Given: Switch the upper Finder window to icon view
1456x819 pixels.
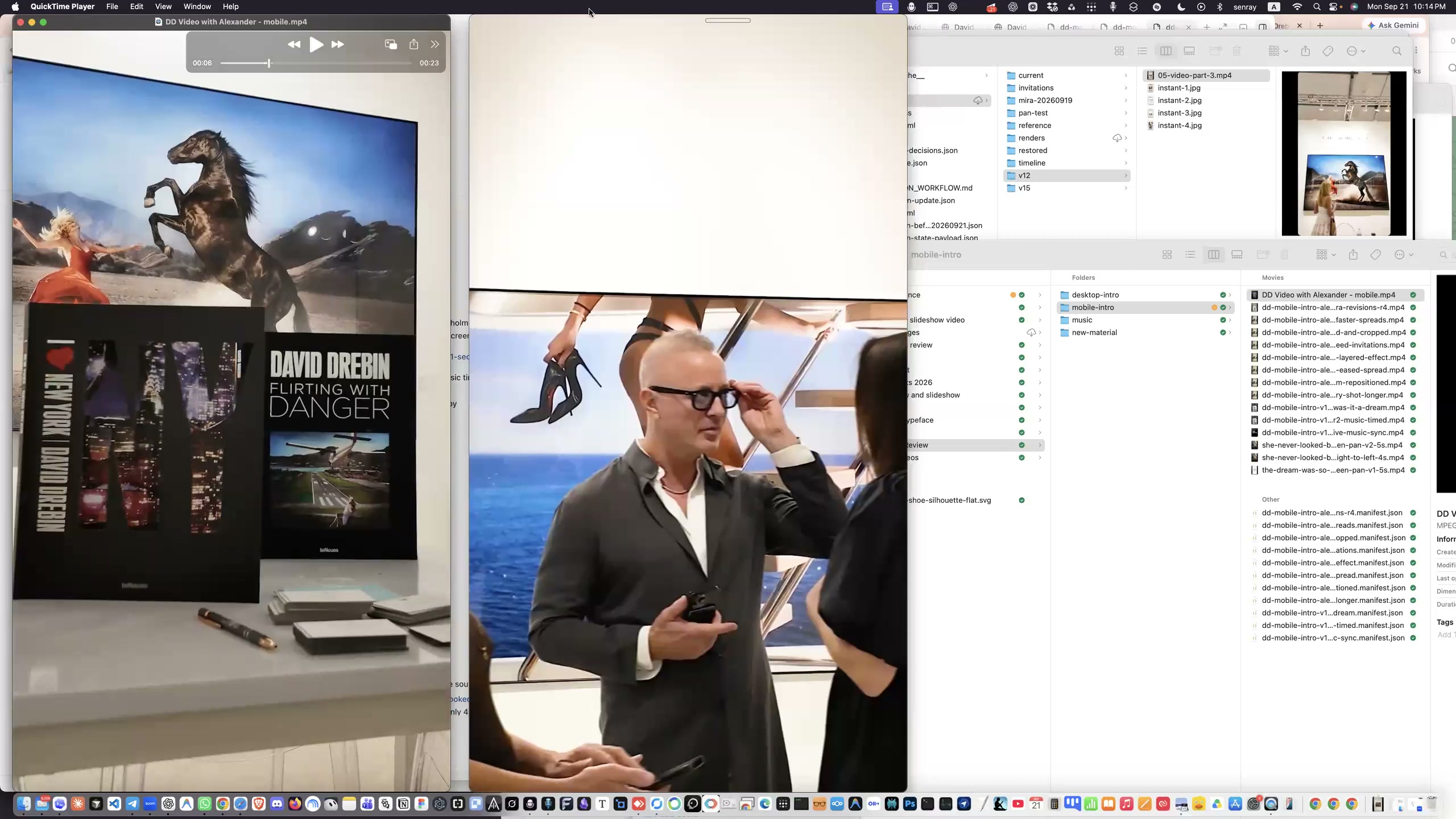Looking at the screenshot, I should (1119, 51).
